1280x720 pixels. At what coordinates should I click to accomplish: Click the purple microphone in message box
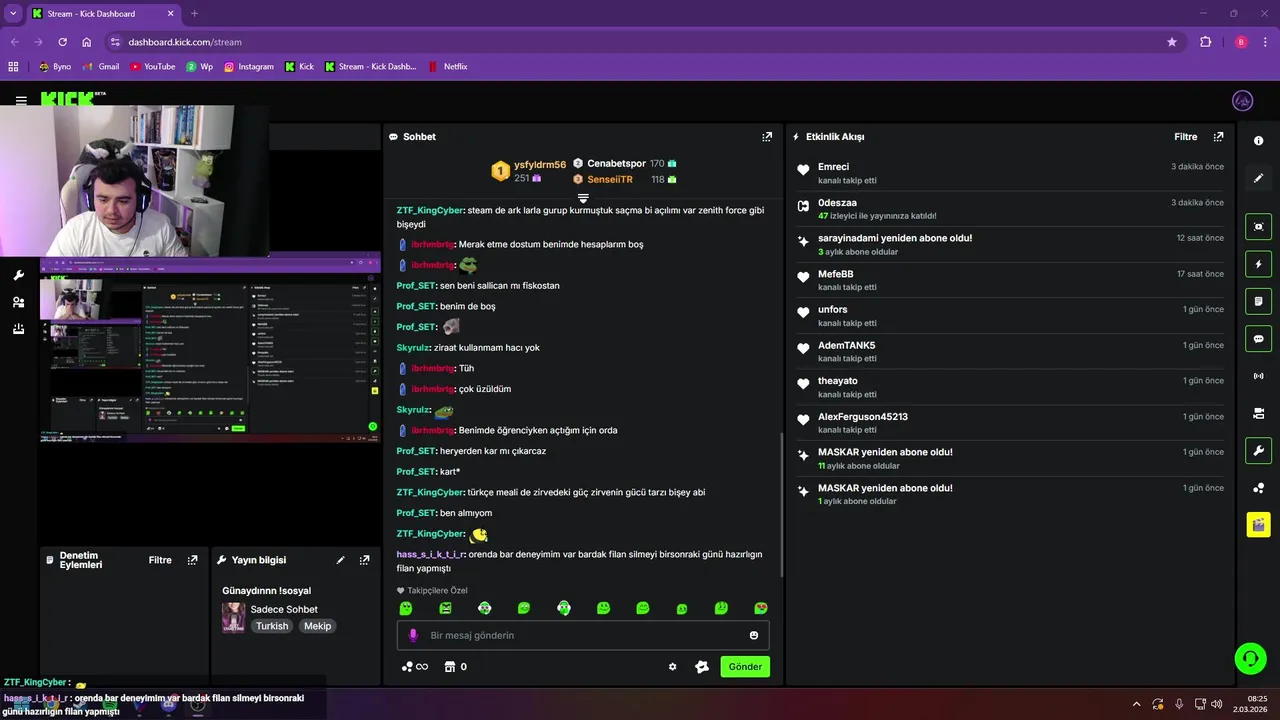(413, 635)
